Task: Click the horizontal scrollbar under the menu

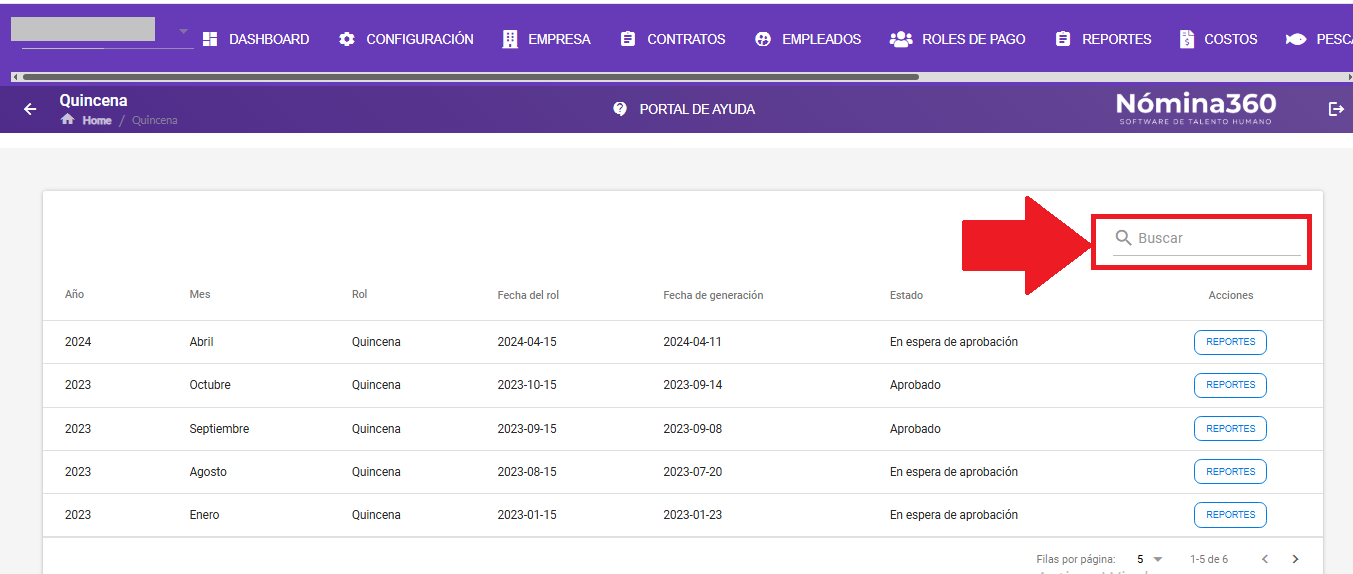Action: click(x=470, y=76)
